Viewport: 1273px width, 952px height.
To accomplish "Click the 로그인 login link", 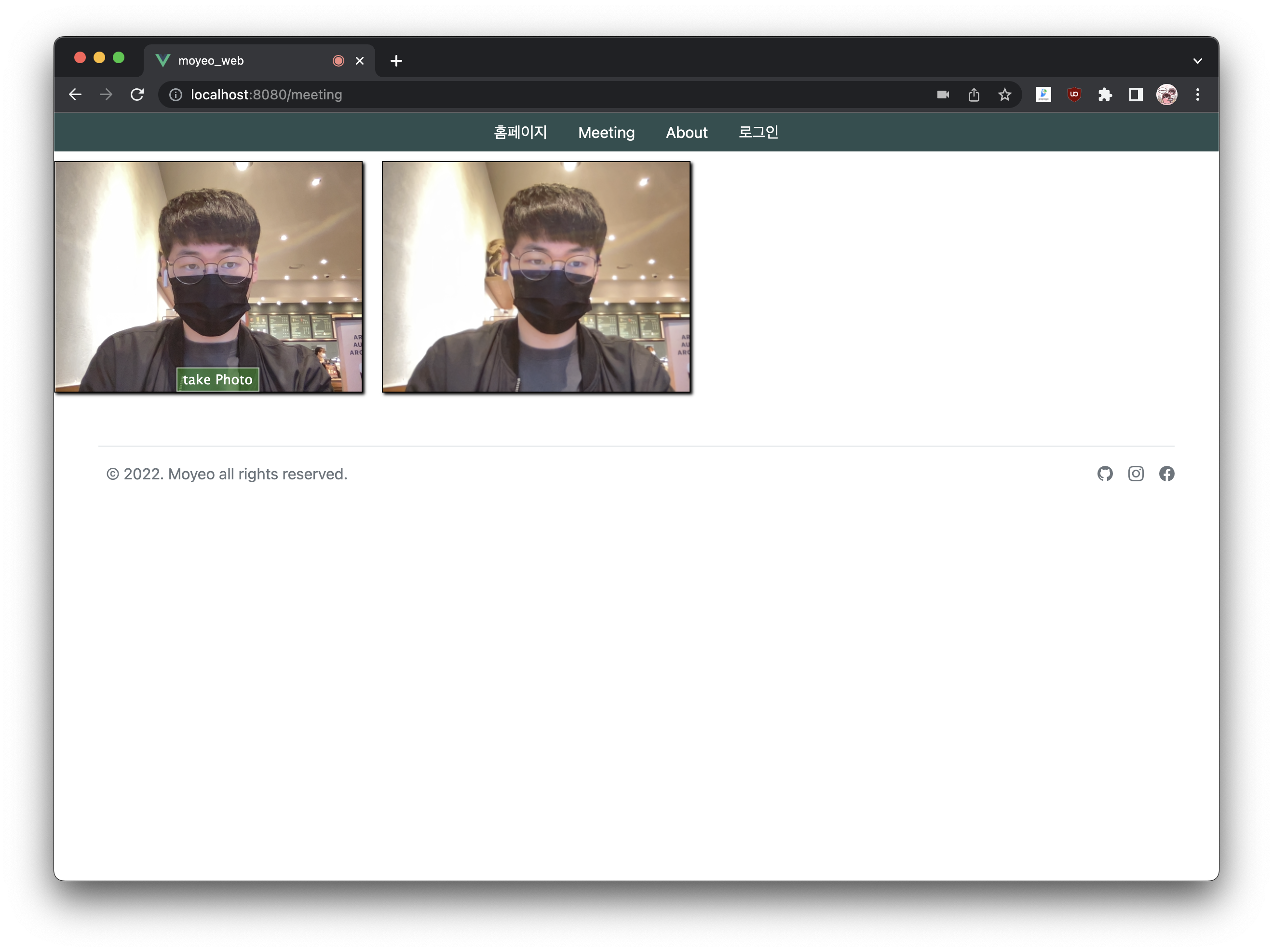I will (x=758, y=132).
